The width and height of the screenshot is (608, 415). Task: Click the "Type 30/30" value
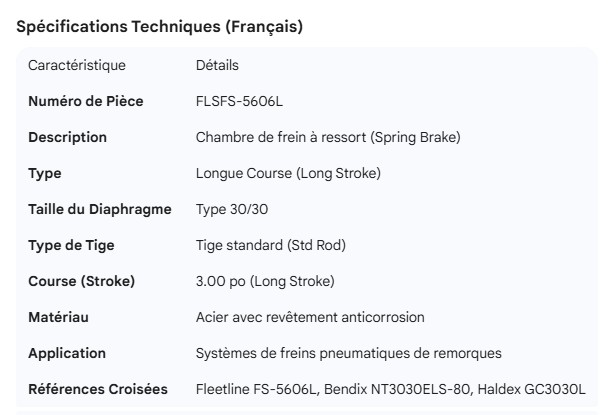click(232, 209)
